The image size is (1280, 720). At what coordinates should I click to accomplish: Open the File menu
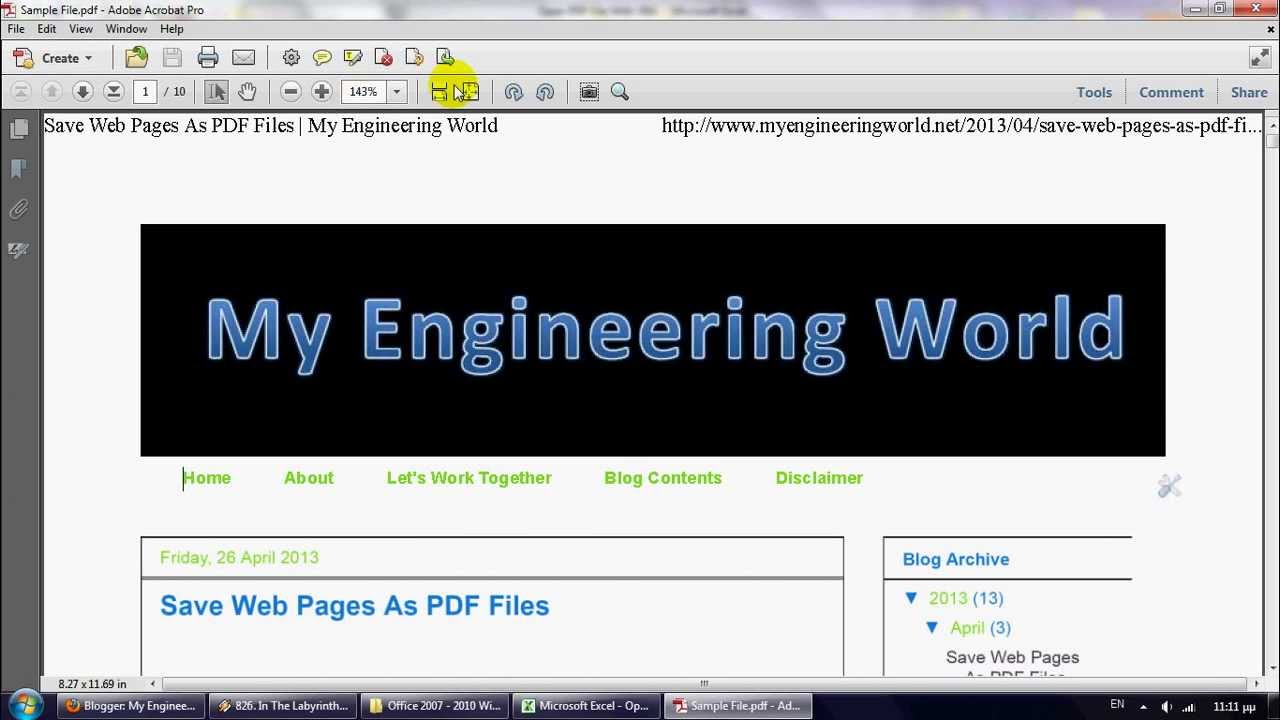(x=16, y=29)
